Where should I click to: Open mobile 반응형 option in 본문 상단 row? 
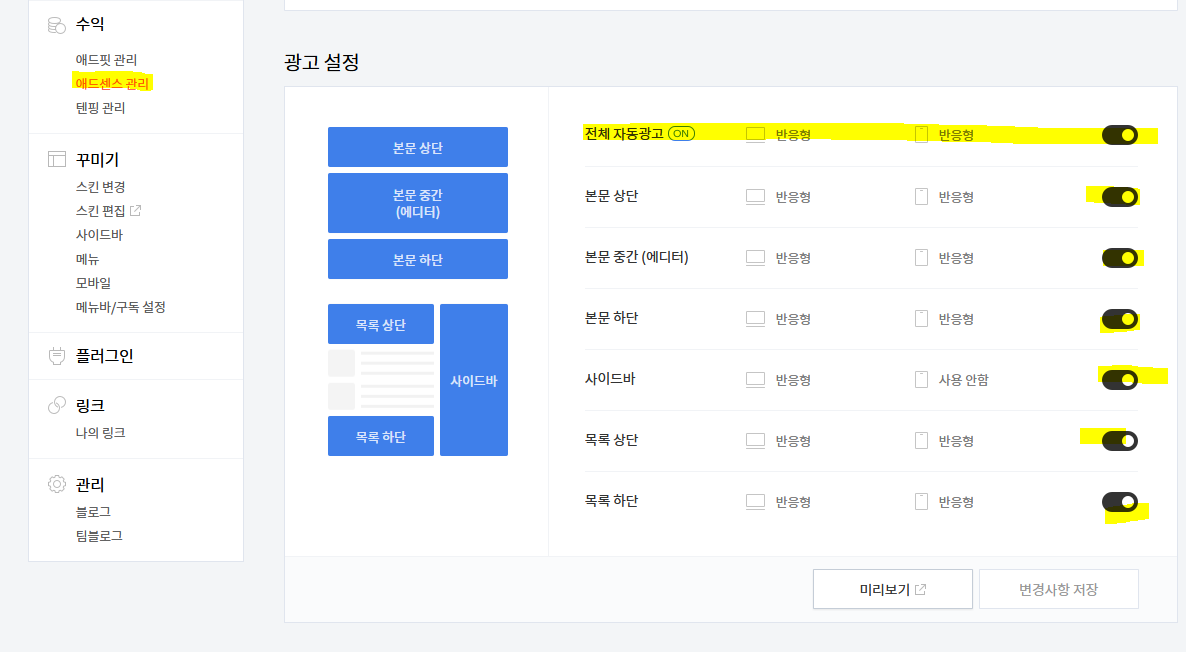tap(956, 197)
